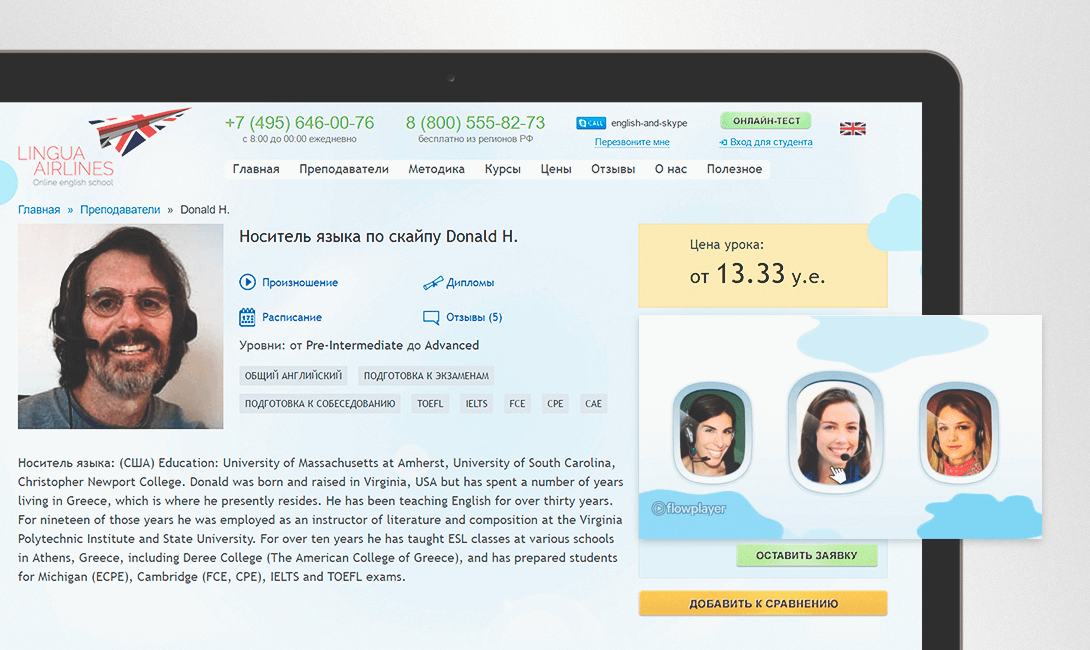1090x650 pixels.
Task: Click the smiling woman in the center window
Action: (x=834, y=432)
